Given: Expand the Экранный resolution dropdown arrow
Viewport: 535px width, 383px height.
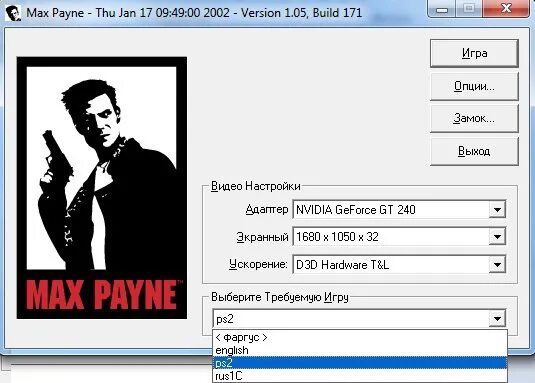Looking at the screenshot, I should click(497, 237).
